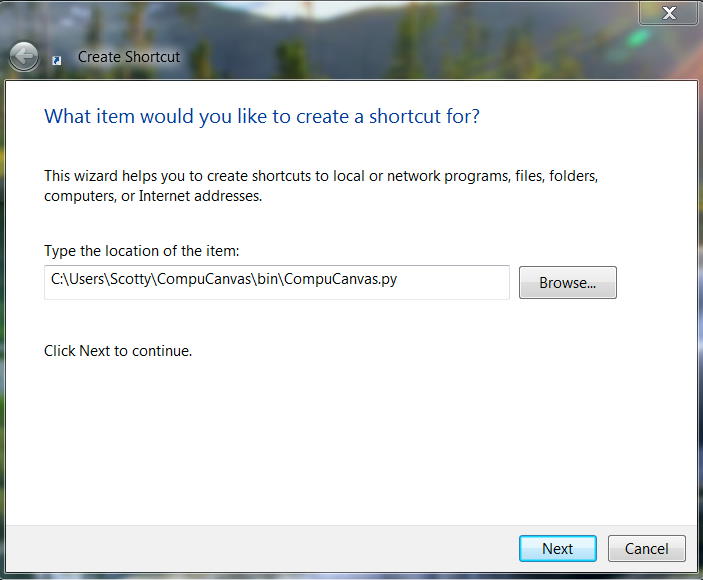The height and width of the screenshot is (580, 703).
Task: Click the 'Click Next to continue.' text
Action: click(x=118, y=351)
